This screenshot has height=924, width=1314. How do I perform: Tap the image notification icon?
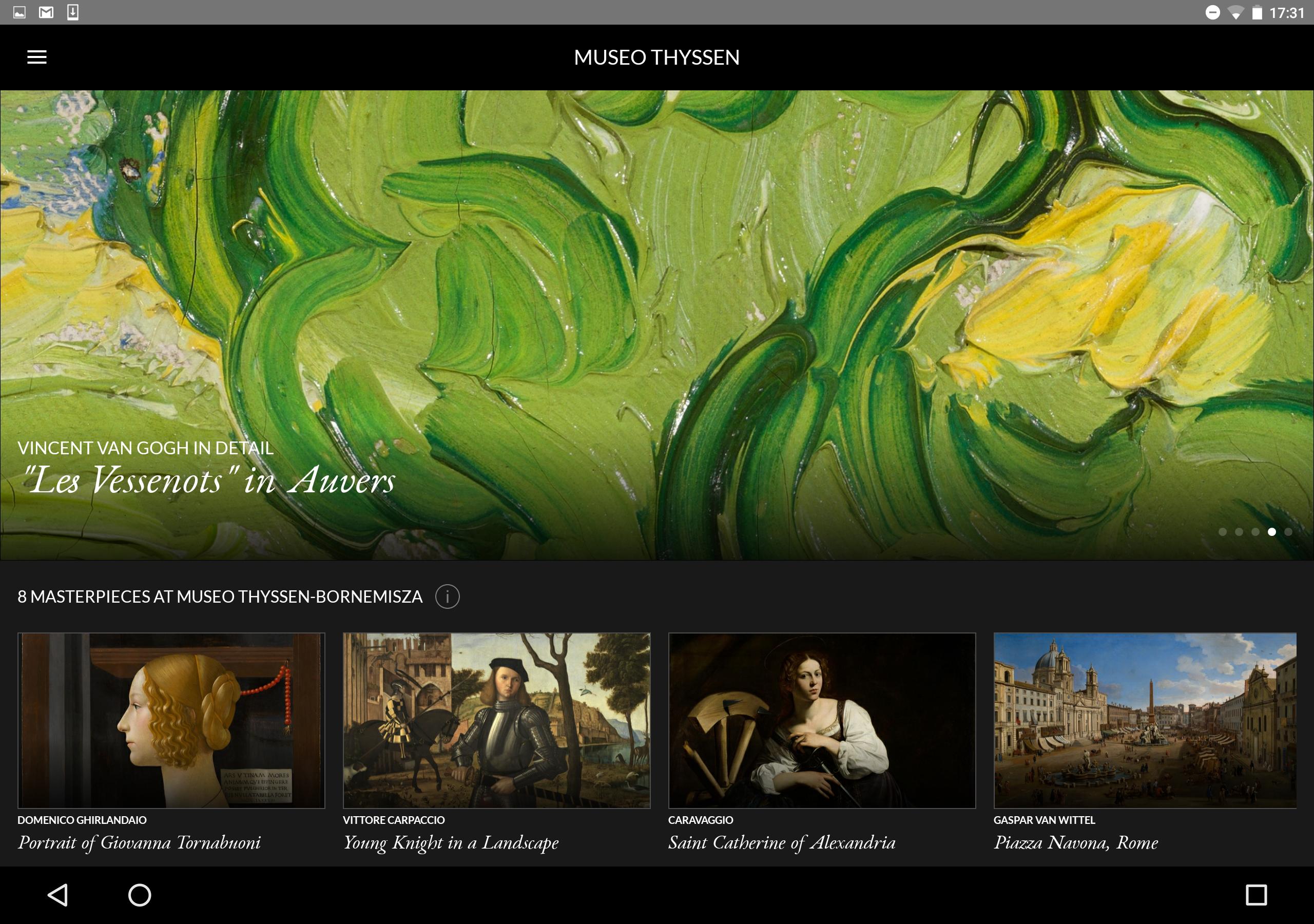tap(20, 12)
